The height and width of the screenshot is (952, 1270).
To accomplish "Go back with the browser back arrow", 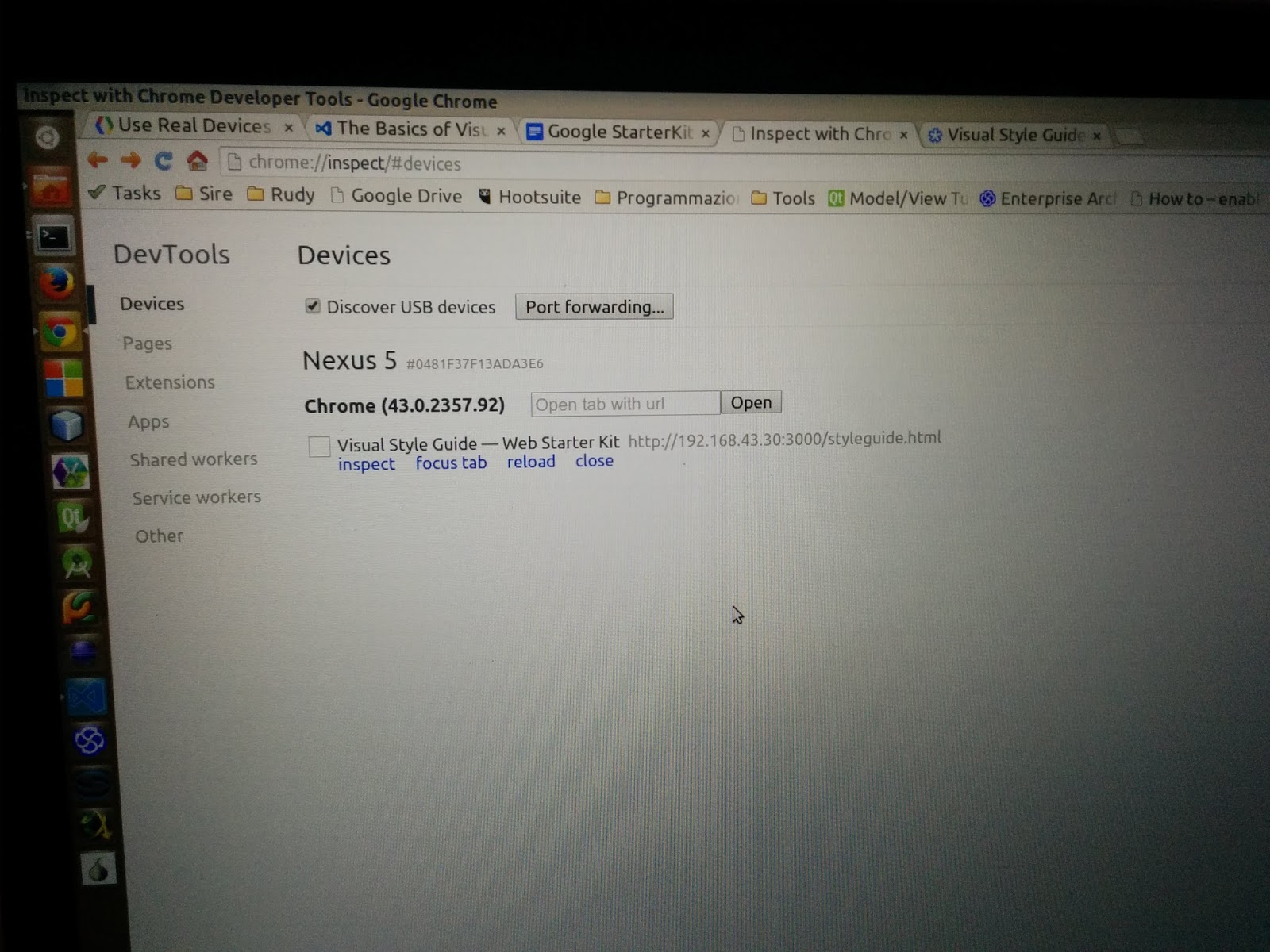I will (x=98, y=160).
